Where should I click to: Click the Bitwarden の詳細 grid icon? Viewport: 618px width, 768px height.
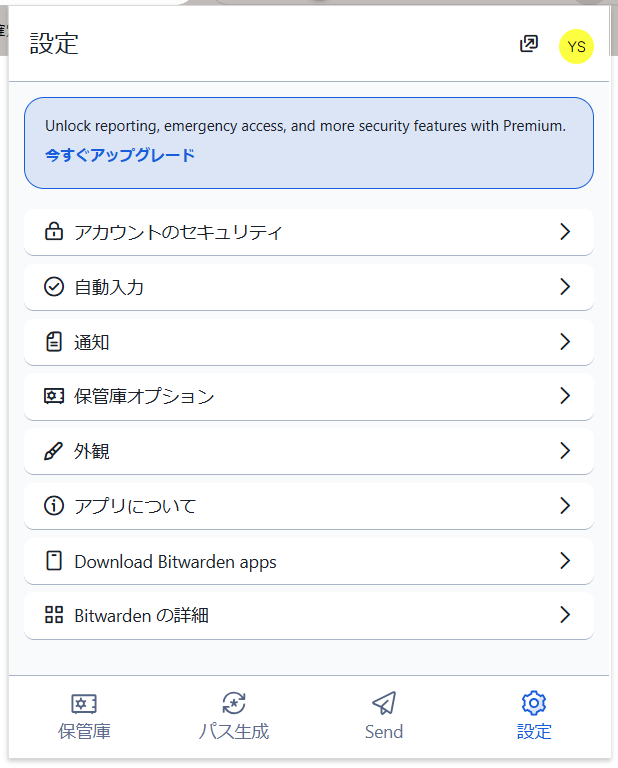[x=54, y=615]
